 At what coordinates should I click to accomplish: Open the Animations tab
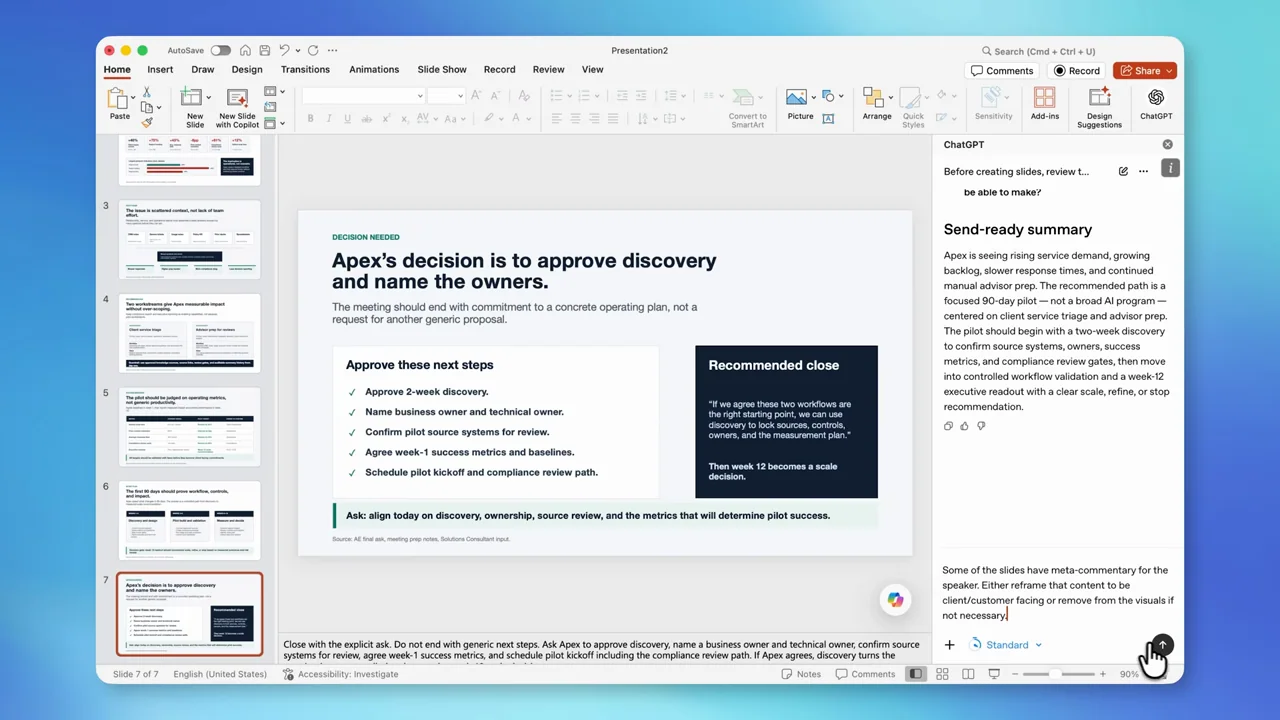click(374, 70)
